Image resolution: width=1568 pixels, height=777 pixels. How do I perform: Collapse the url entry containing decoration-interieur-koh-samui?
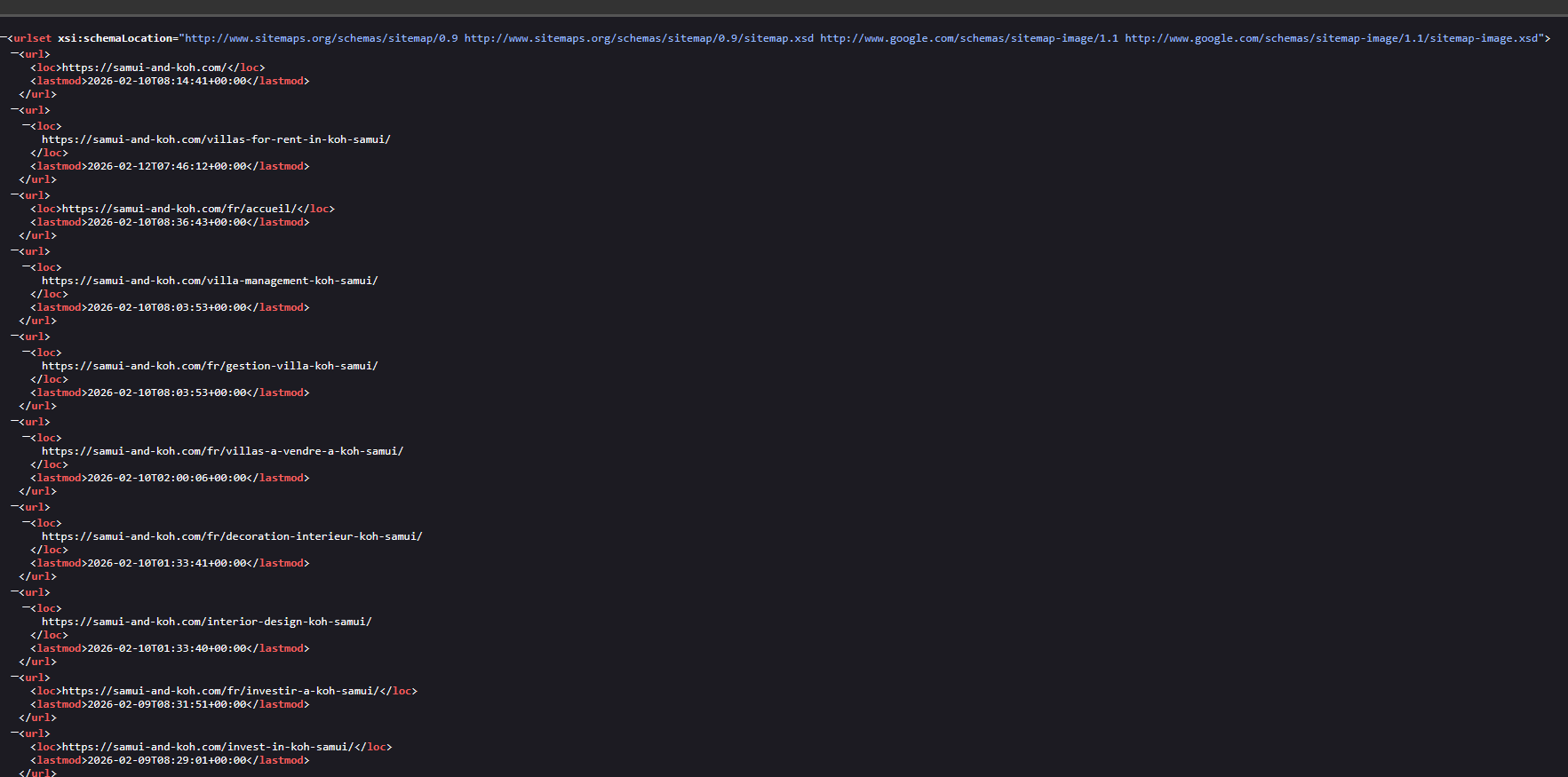click(x=15, y=507)
